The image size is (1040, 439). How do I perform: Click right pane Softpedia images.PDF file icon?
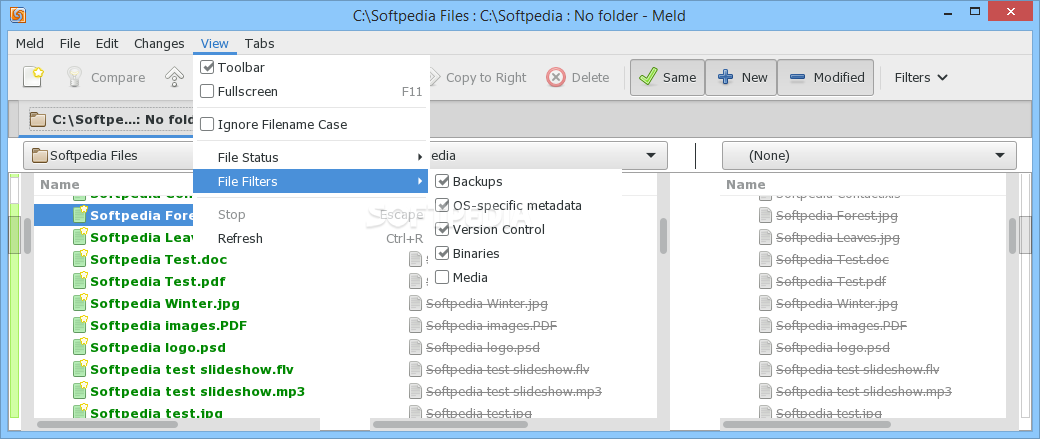coord(765,325)
